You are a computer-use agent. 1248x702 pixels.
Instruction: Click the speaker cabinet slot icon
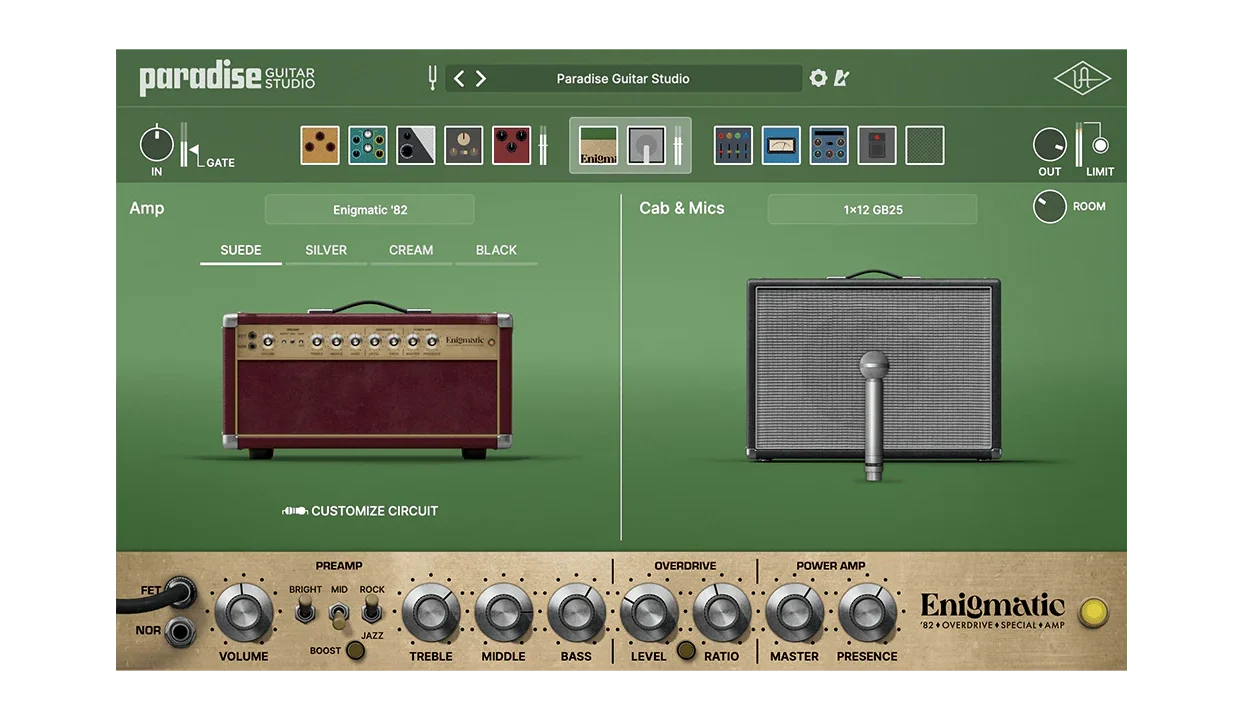coord(647,144)
